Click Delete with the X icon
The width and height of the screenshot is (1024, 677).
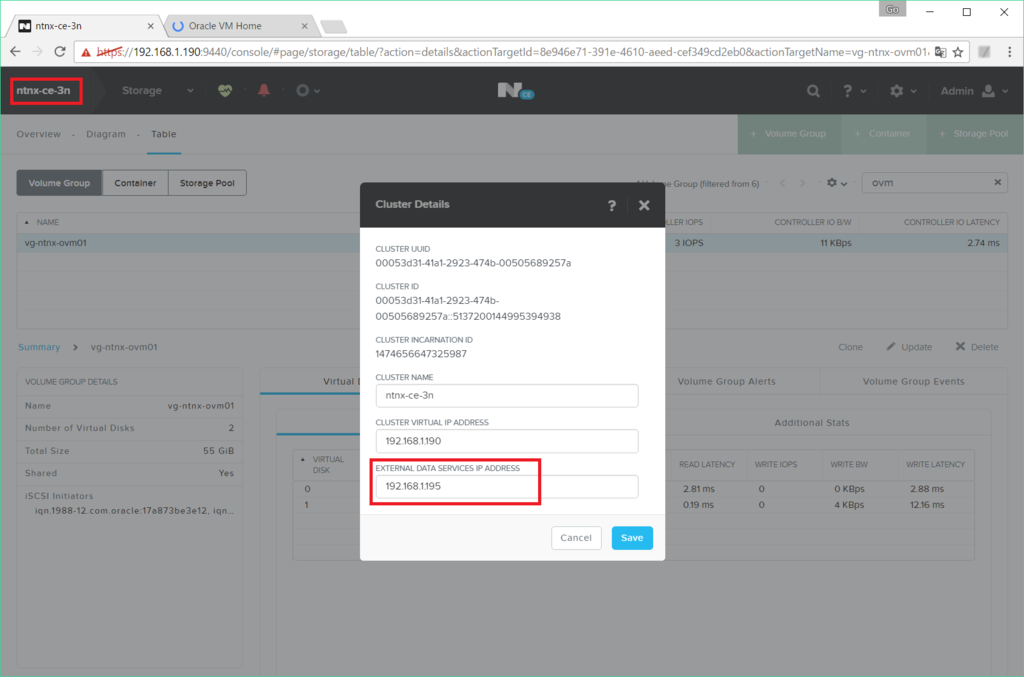(x=977, y=347)
